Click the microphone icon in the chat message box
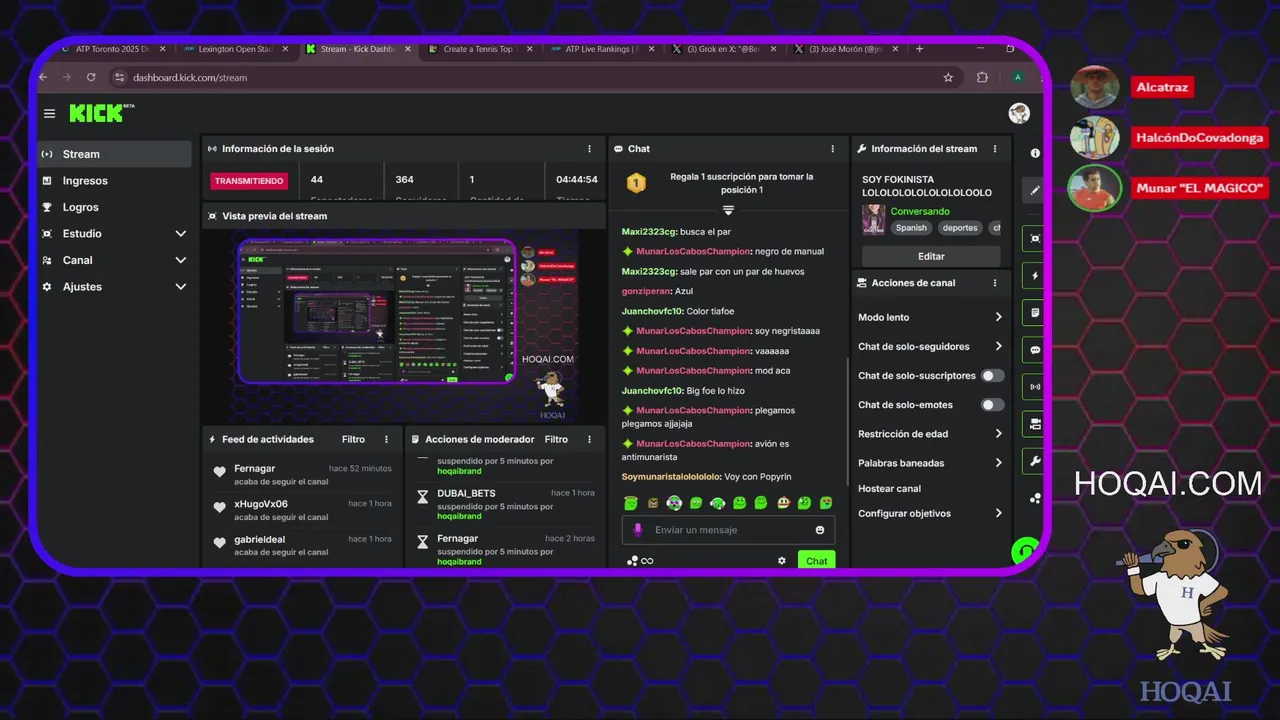The width and height of the screenshot is (1280, 720). click(638, 530)
